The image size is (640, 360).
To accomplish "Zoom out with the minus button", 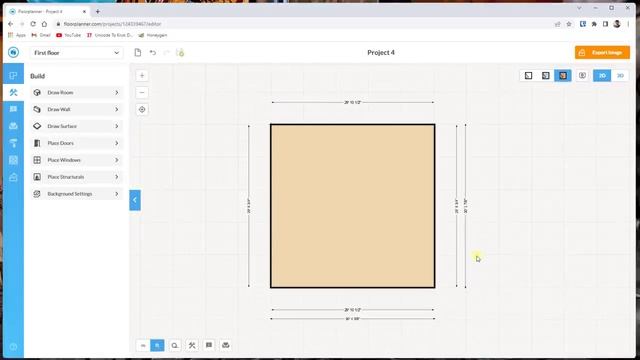I will point(142,93).
